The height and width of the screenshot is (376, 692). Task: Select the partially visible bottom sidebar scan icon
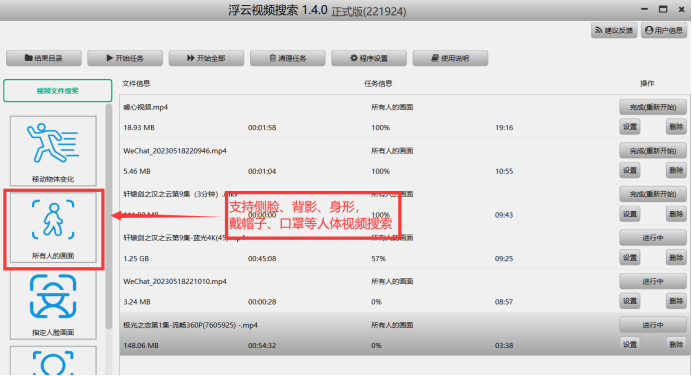pos(53,361)
